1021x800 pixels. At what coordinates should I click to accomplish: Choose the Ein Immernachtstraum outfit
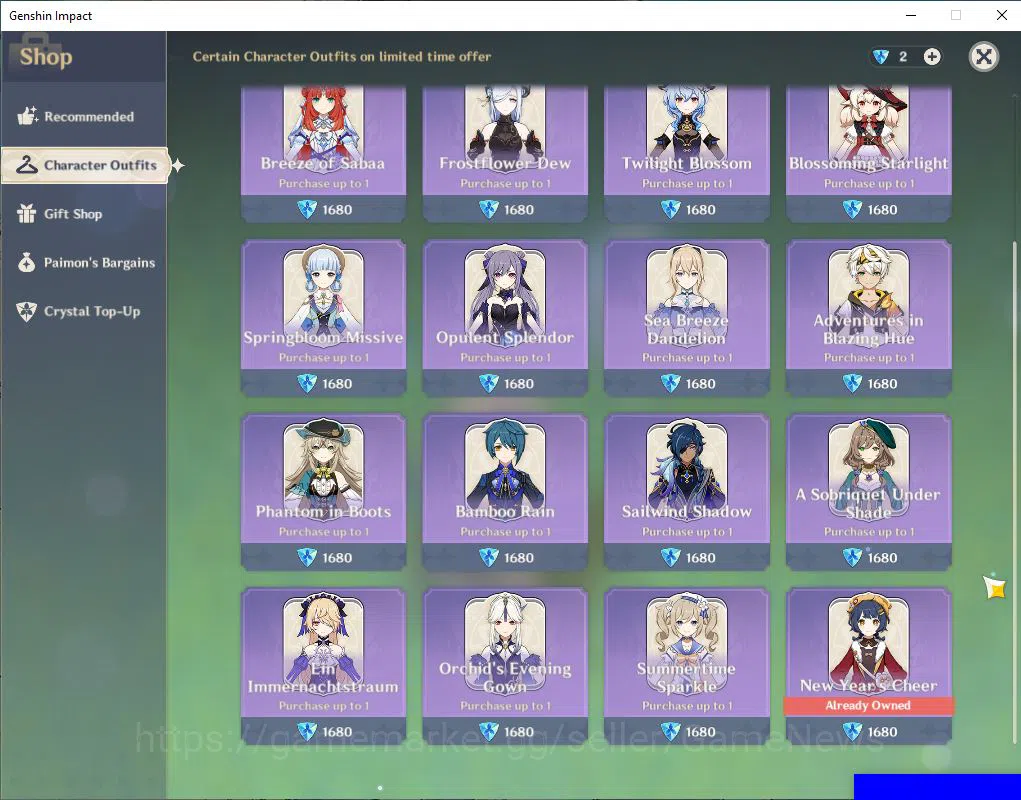(x=323, y=665)
